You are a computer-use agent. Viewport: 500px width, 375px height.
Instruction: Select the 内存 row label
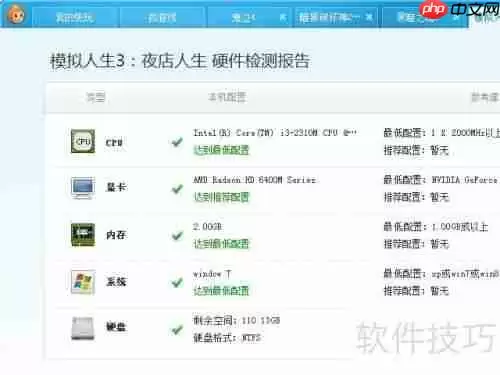point(116,235)
